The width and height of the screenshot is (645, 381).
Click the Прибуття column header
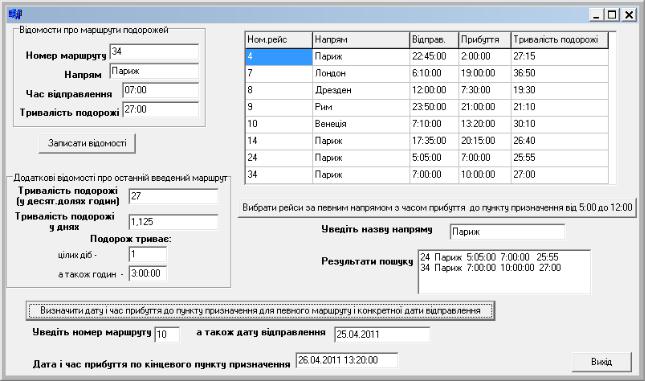485,40
